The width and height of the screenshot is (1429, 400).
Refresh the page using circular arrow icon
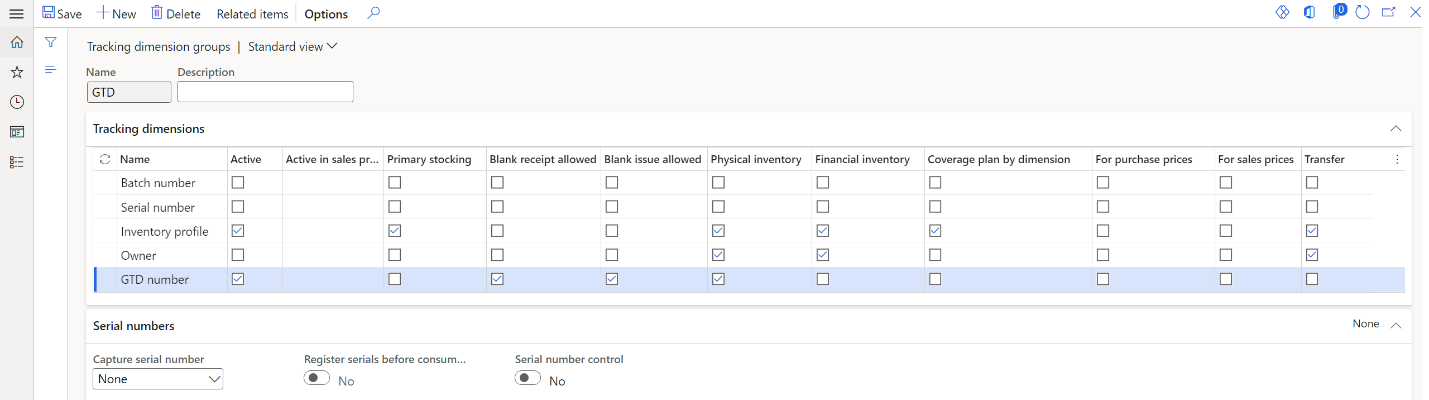pyautogui.click(x=1362, y=13)
